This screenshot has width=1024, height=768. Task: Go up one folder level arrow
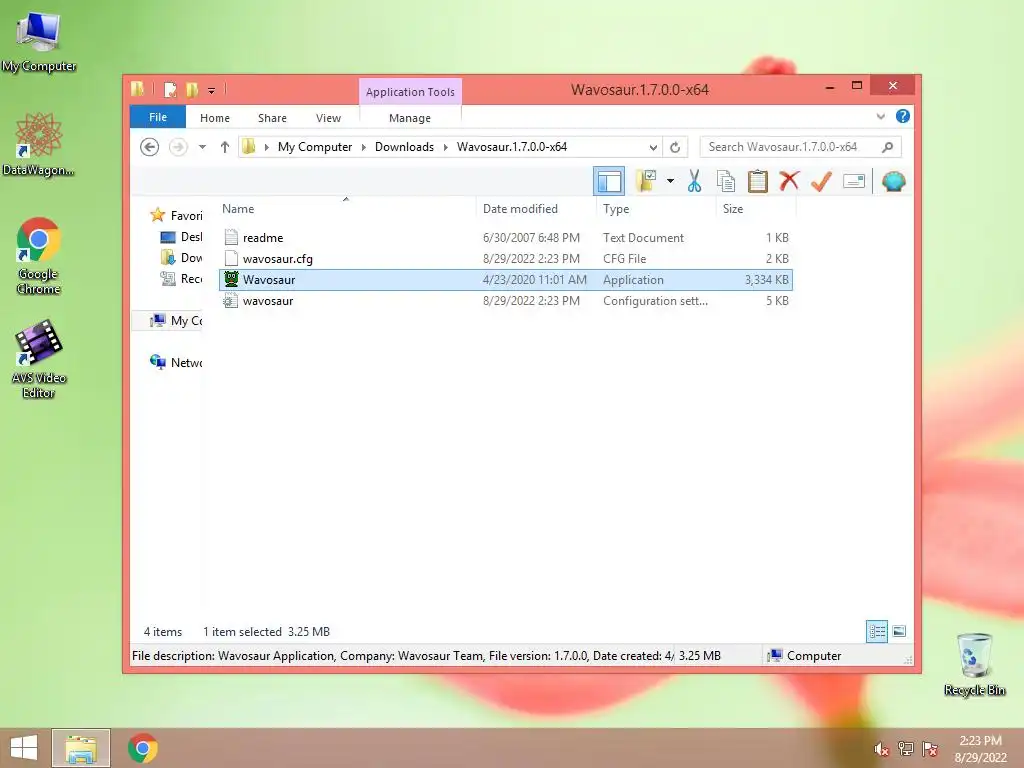tap(225, 147)
